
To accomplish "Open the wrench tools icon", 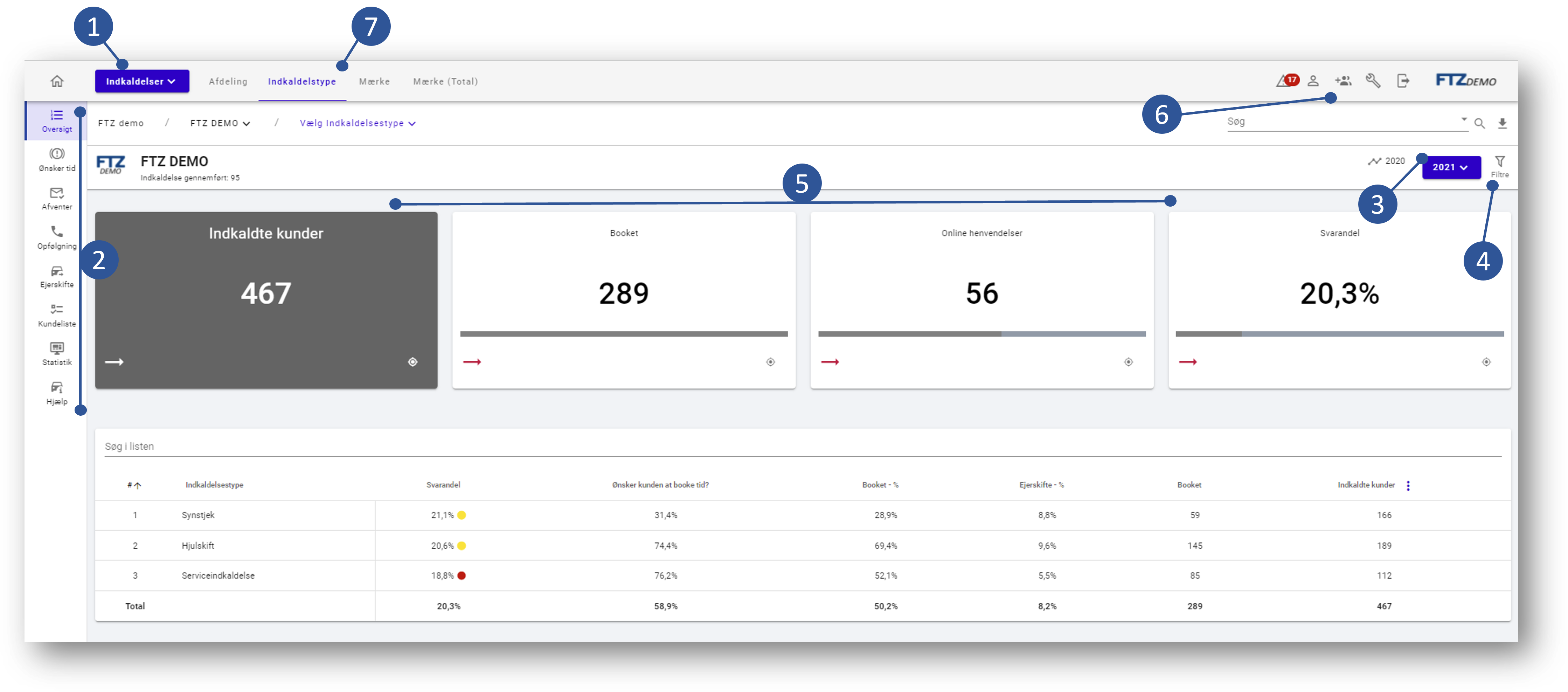I will point(1373,80).
